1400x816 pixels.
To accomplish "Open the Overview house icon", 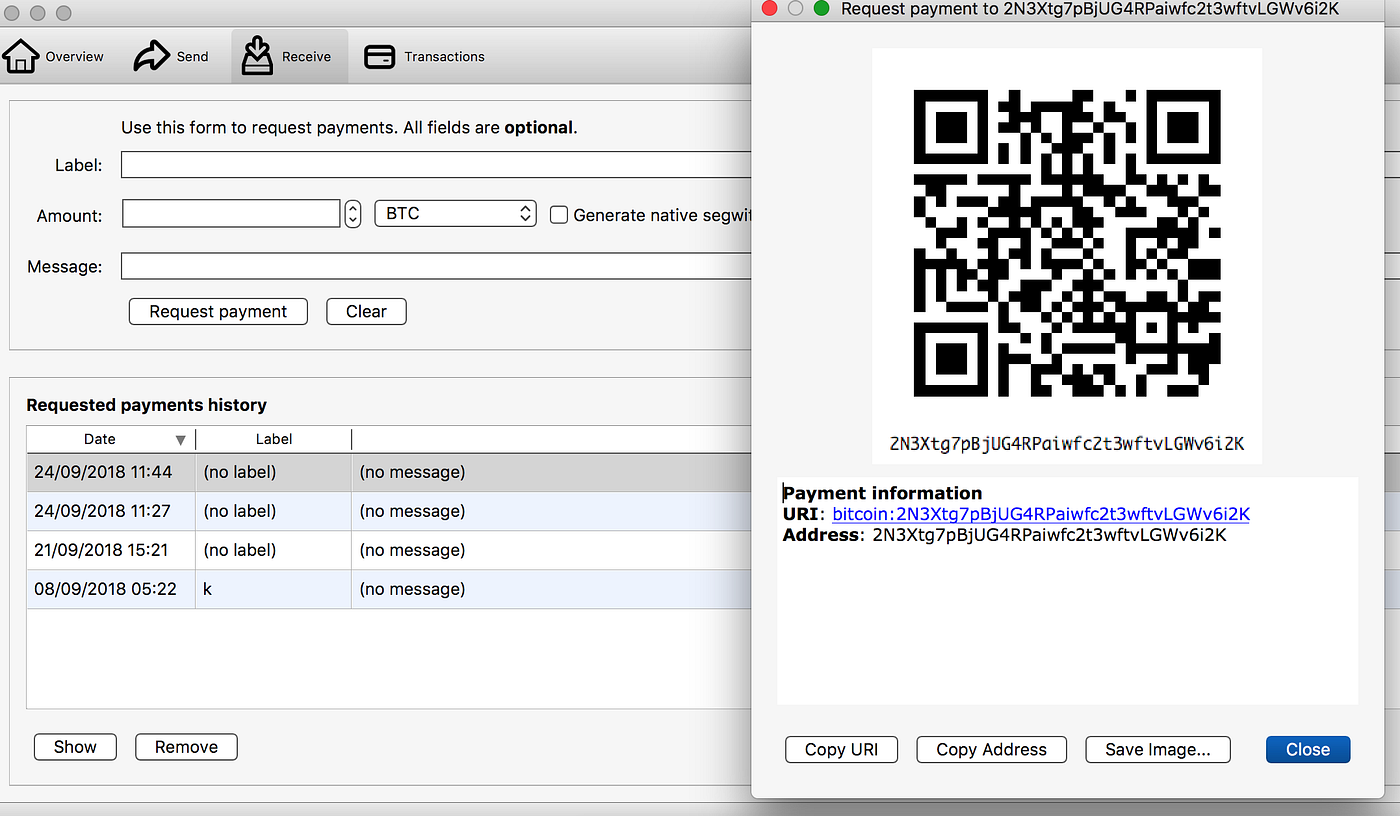I will (22, 56).
